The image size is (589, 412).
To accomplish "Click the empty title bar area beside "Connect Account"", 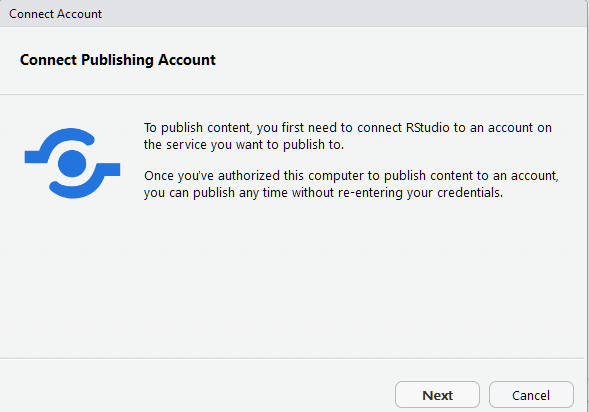I will pos(338,14).
